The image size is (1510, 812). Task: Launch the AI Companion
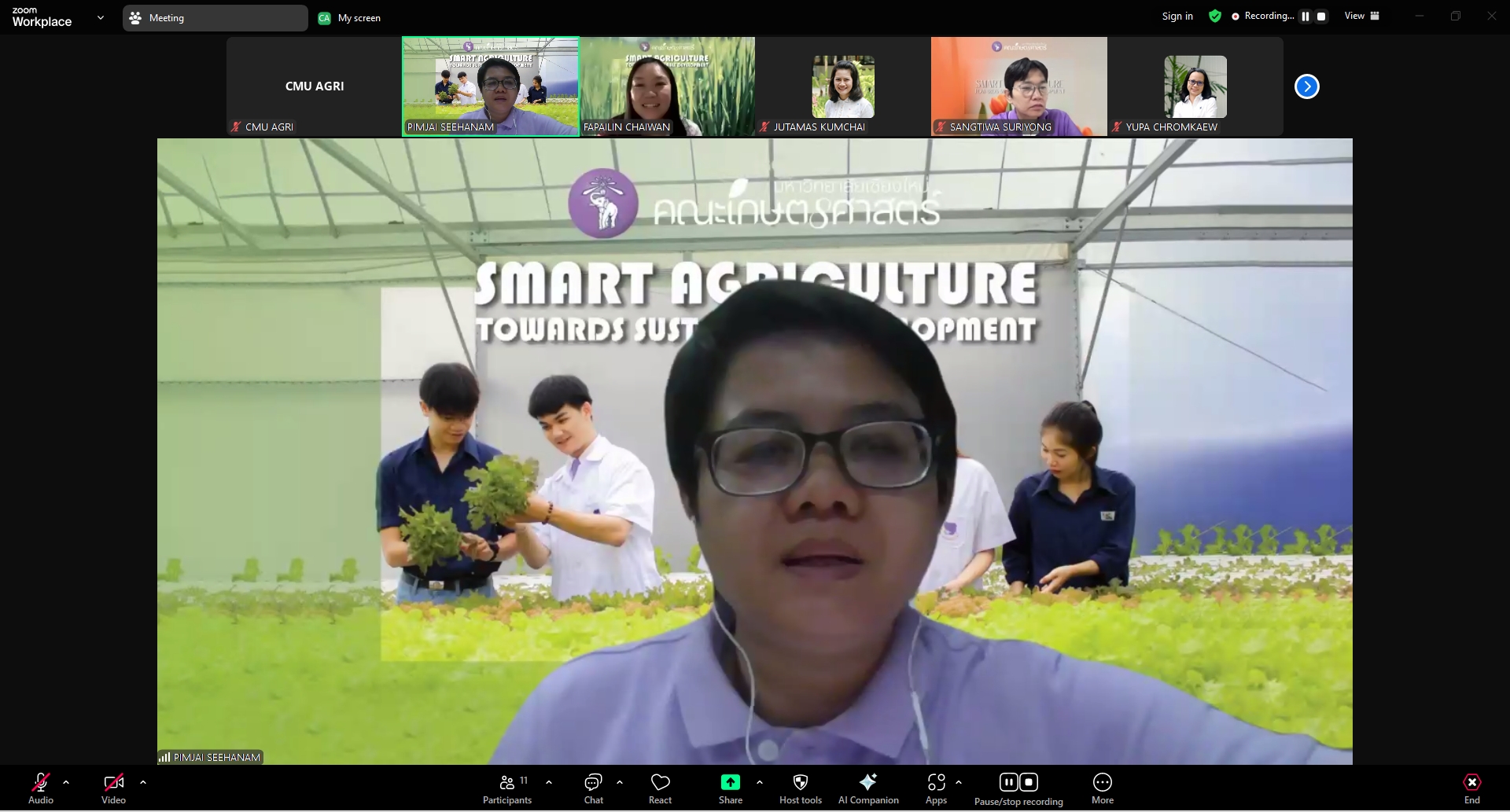point(868,788)
